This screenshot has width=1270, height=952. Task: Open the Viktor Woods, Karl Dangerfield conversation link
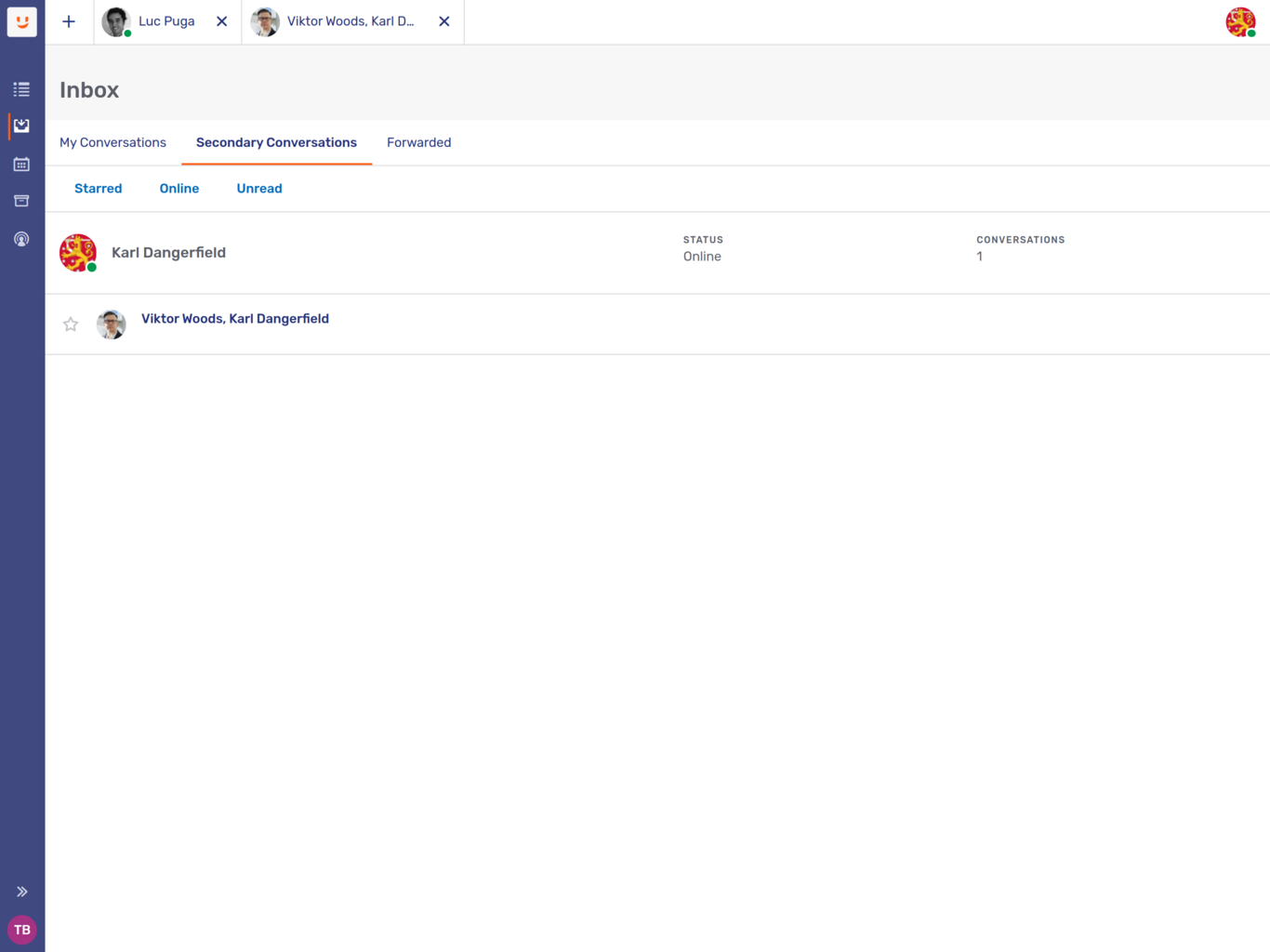tap(235, 318)
